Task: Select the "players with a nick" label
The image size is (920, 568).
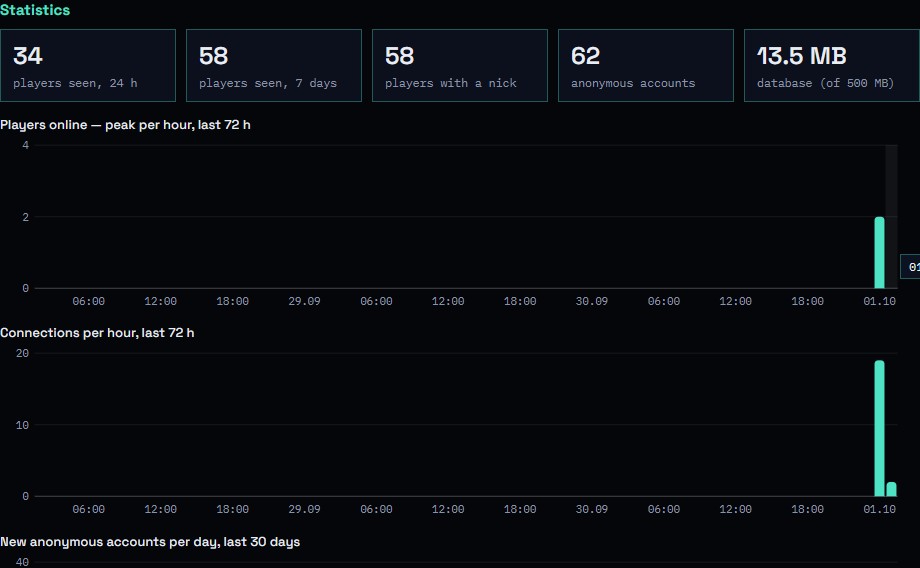Action: pos(451,83)
